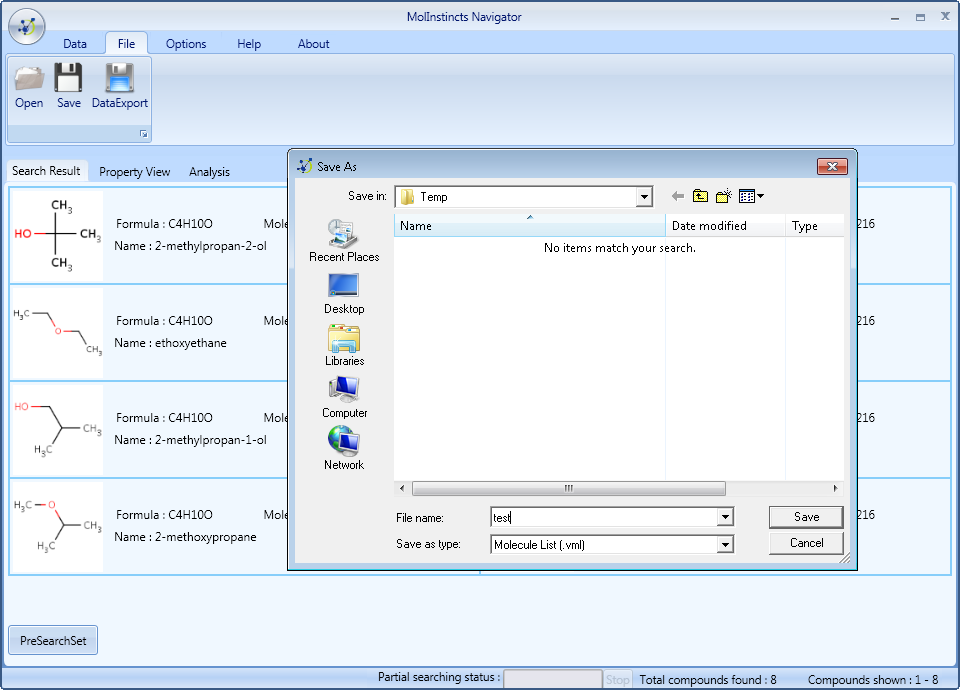
Task: Select Computer in the Save As sidebar
Action: point(344,397)
